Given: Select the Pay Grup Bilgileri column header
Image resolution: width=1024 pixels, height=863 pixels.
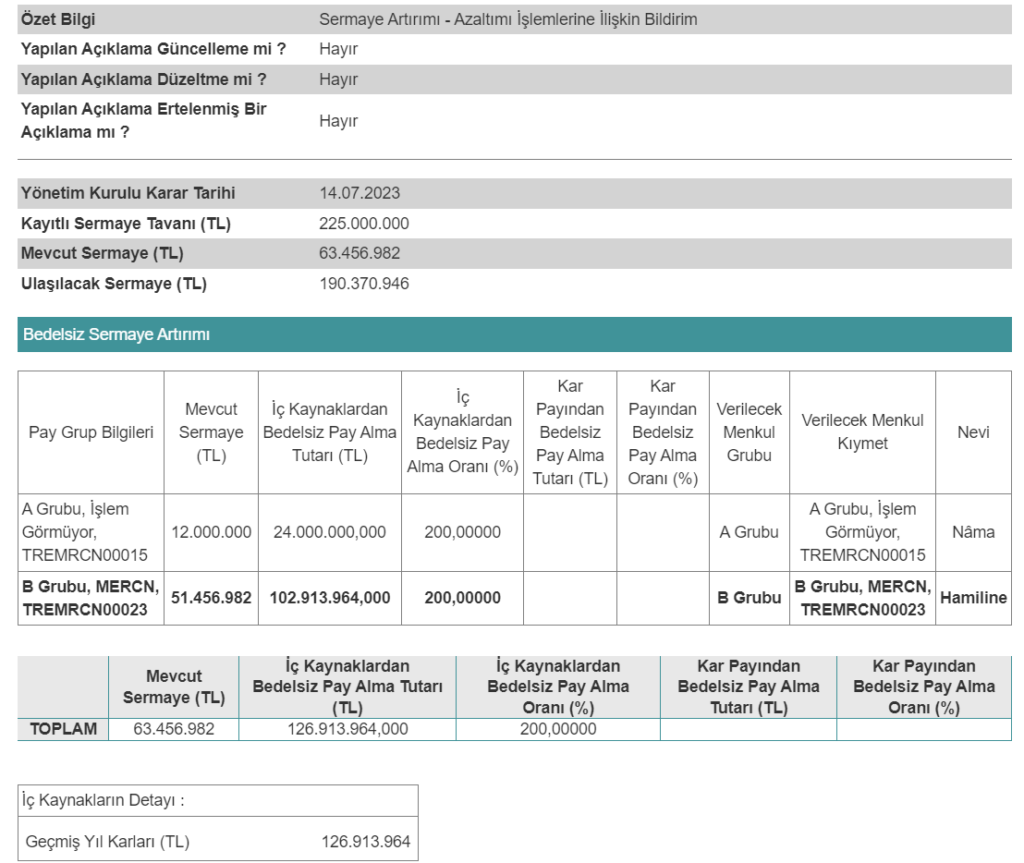Looking at the screenshot, I should pos(90,432).
